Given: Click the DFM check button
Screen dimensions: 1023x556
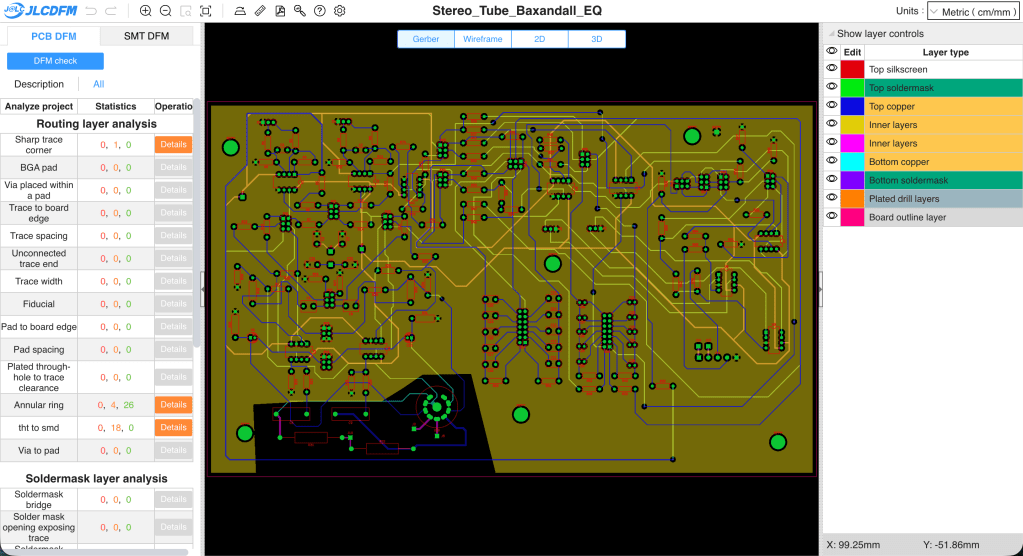Looking at the screenshot, I should pos(55,61).
